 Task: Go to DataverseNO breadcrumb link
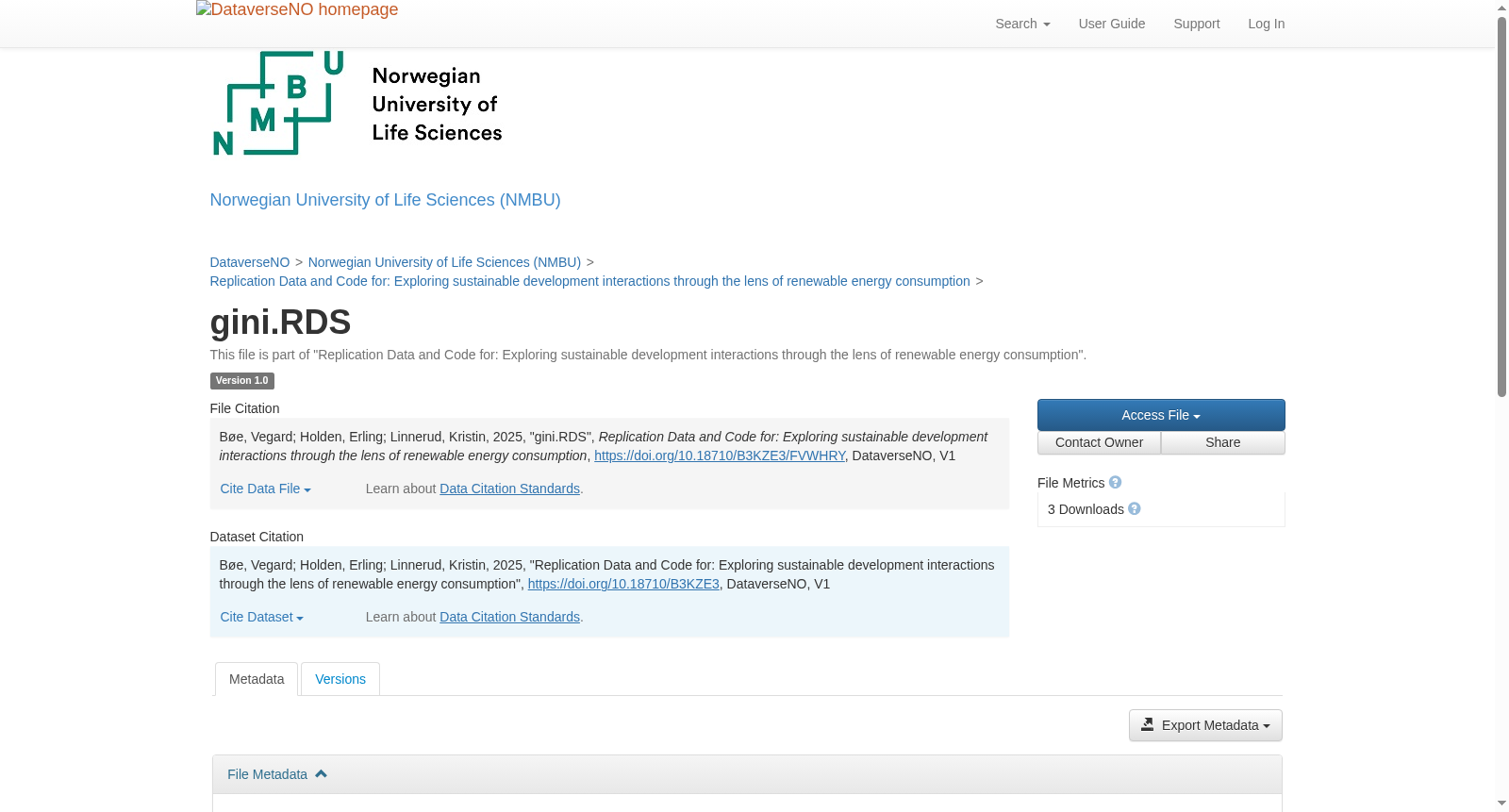click(250, 262)
